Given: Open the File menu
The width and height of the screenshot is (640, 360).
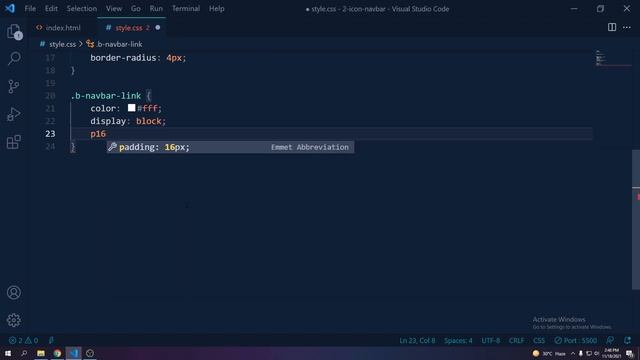Looking at the screenshot, I should 30,9.
